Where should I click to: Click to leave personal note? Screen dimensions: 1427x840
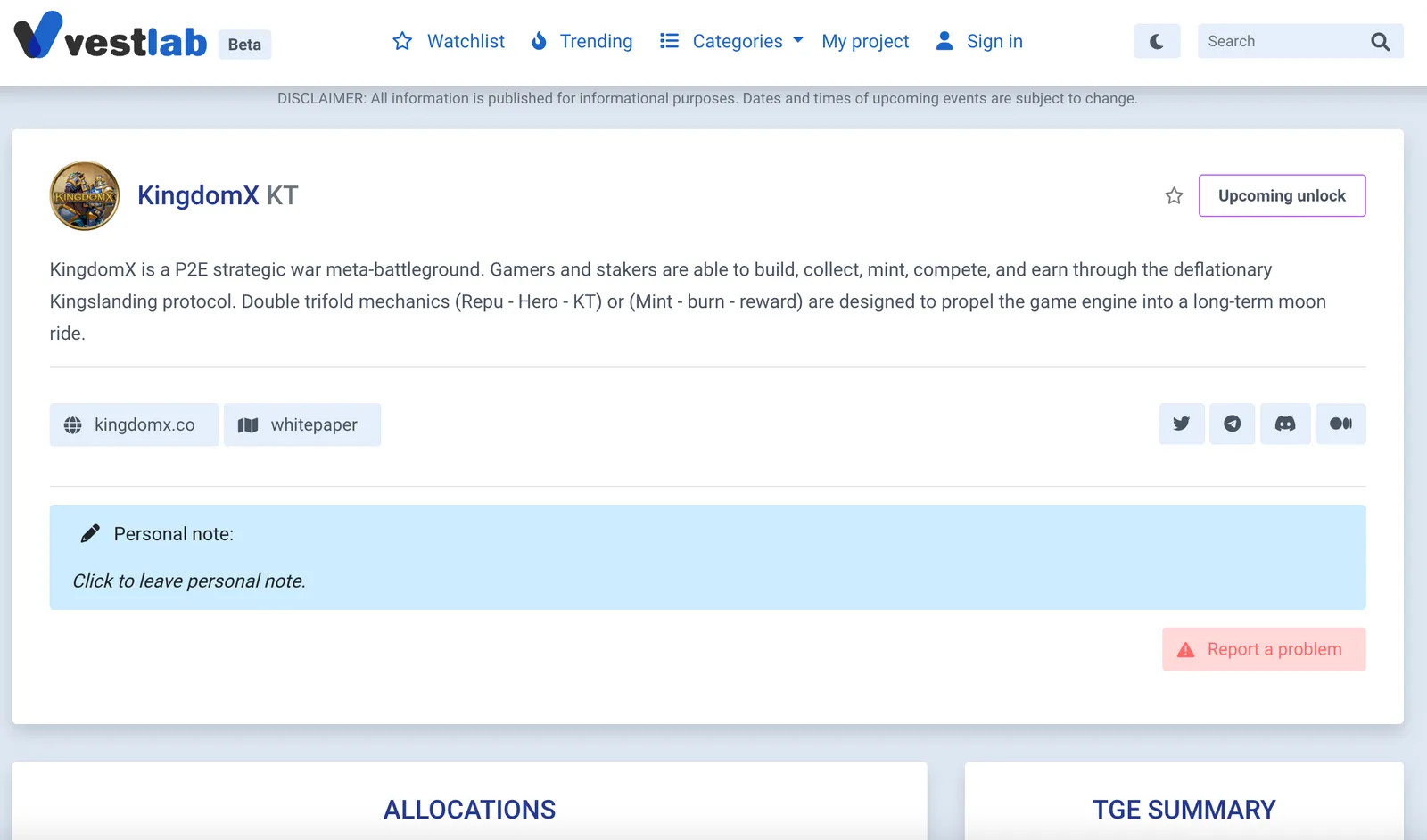(x=189, y=581)
